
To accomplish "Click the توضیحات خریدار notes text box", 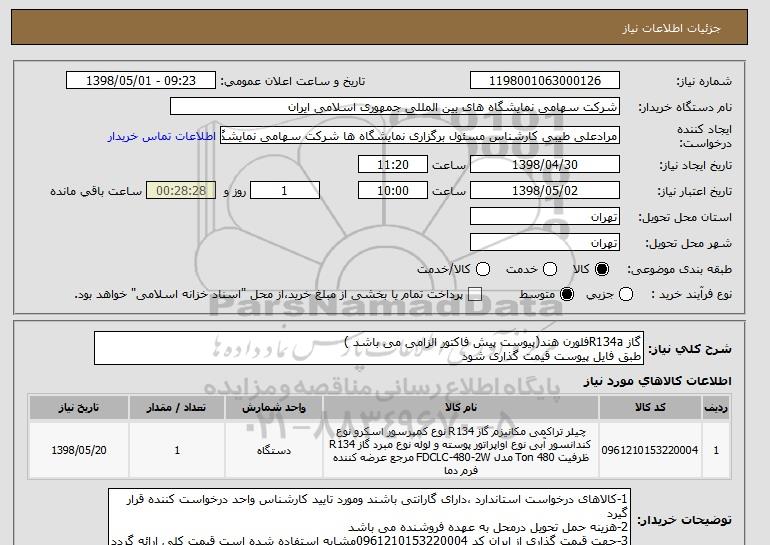I will pos(369,517).
